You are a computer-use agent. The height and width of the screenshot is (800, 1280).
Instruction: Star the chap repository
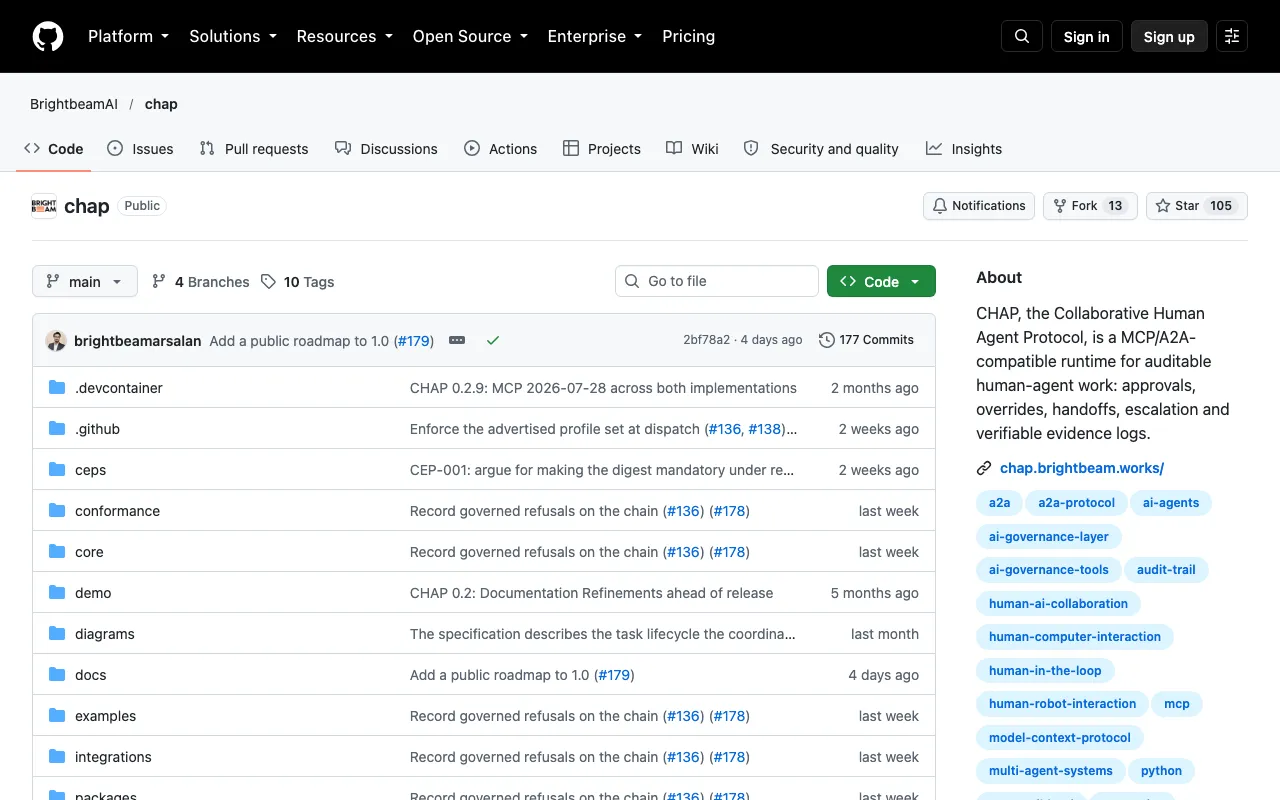(1197, 206)
